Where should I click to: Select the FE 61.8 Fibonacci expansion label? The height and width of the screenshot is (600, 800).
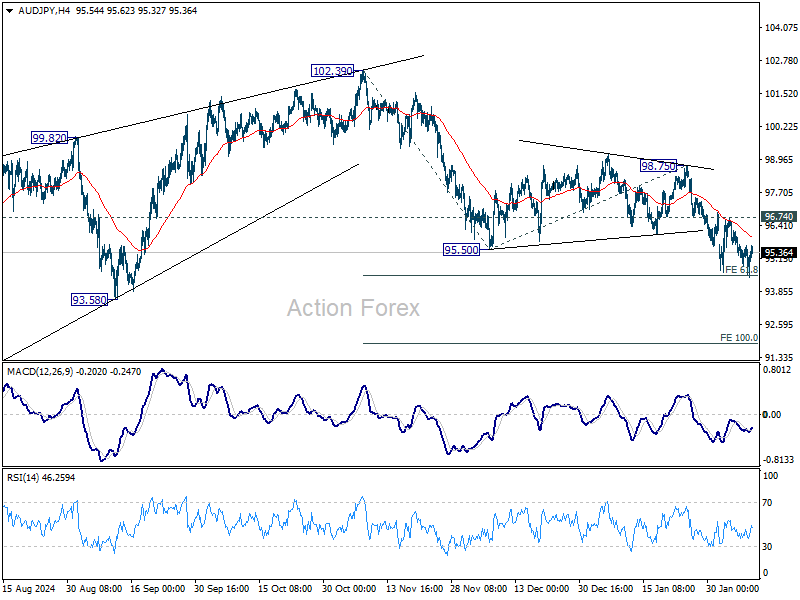(x=741, y=270)
